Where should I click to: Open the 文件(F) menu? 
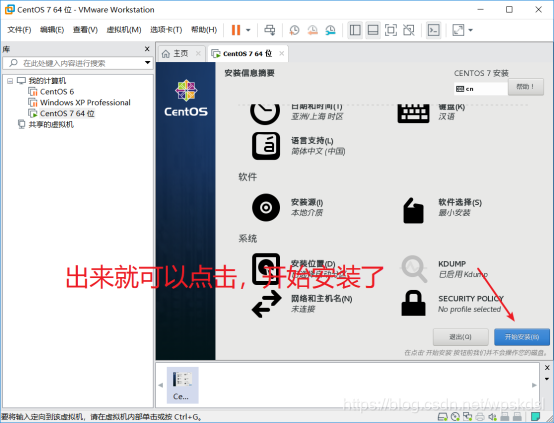tap(19, 30)
